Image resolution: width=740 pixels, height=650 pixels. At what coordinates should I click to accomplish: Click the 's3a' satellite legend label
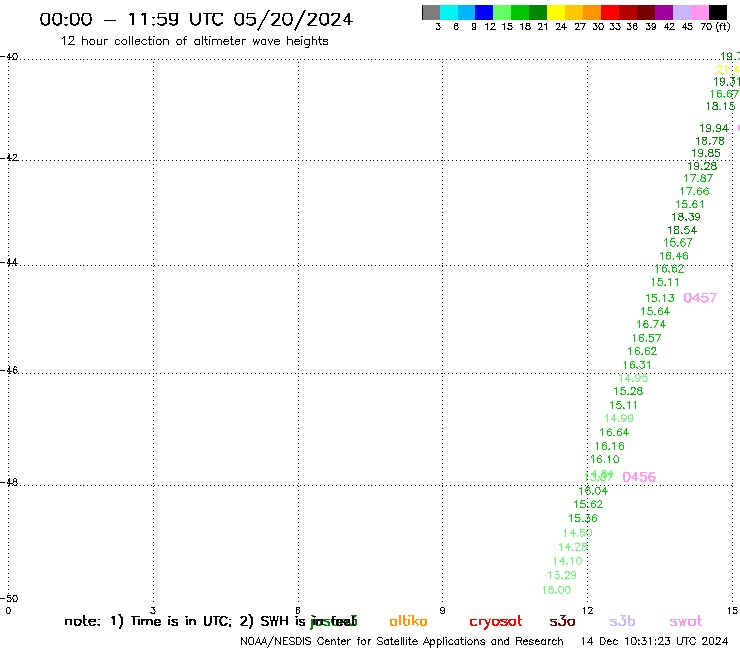coord(562,622)
